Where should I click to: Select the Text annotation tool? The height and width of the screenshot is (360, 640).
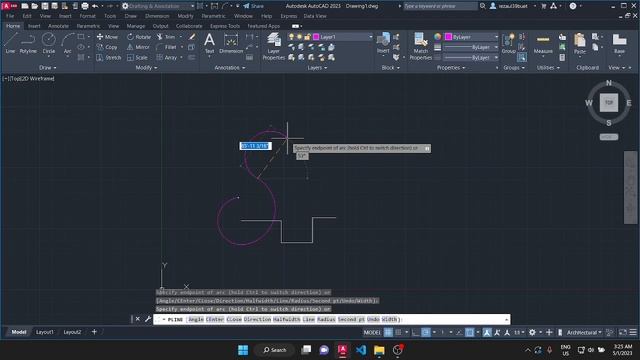[x=209, y=44]
